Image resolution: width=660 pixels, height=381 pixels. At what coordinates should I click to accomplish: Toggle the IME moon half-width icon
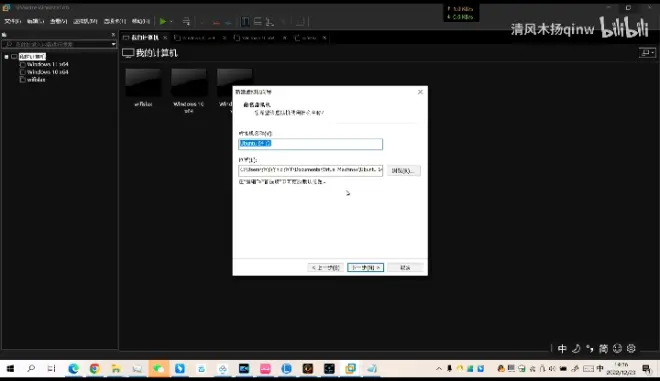coord(576,349)
